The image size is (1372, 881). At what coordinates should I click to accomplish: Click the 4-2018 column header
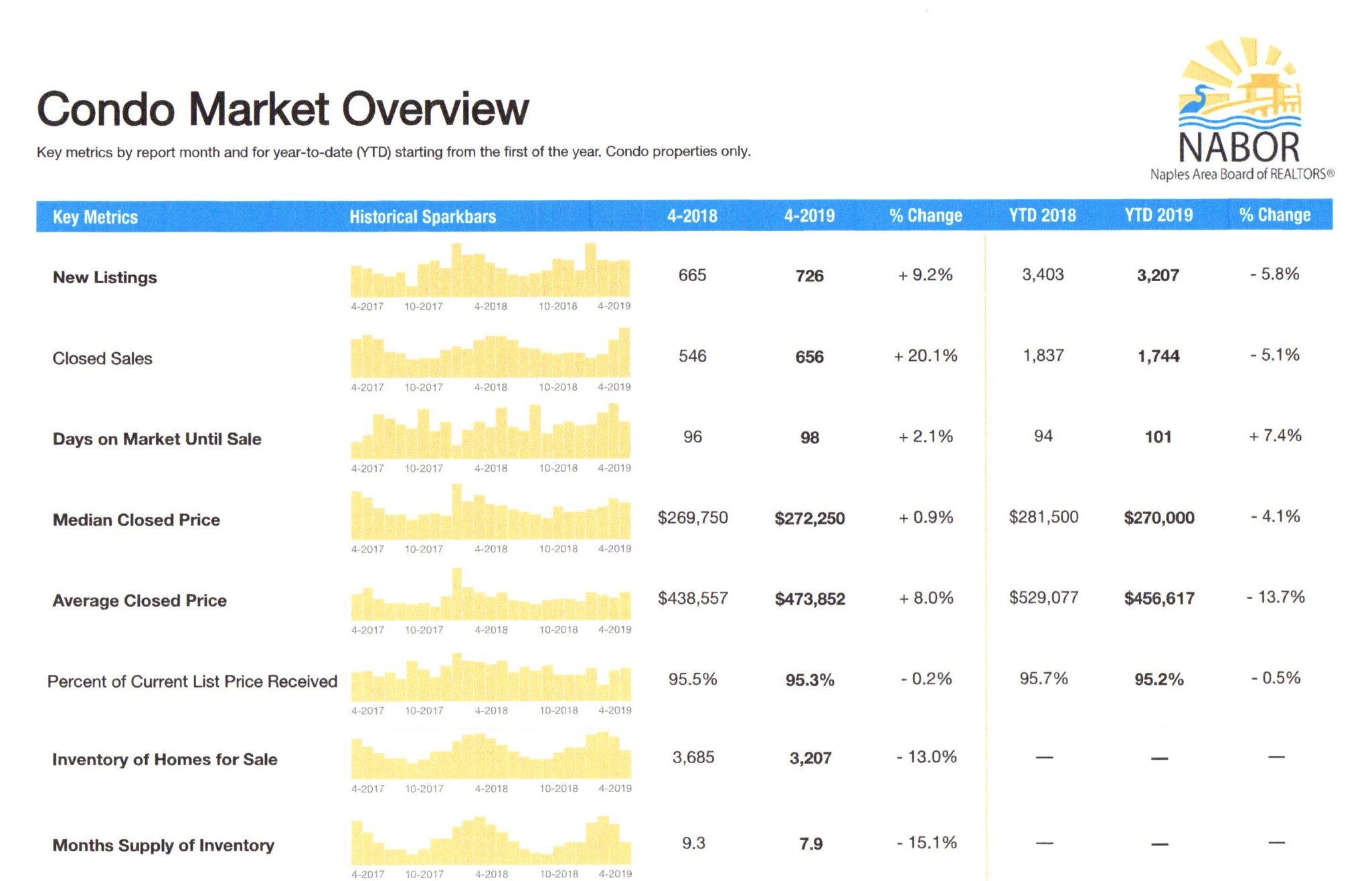[x=692, y=216]
